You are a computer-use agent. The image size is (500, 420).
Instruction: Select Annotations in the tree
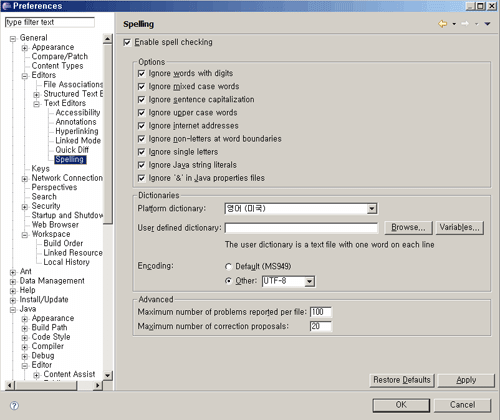(76, 122)
